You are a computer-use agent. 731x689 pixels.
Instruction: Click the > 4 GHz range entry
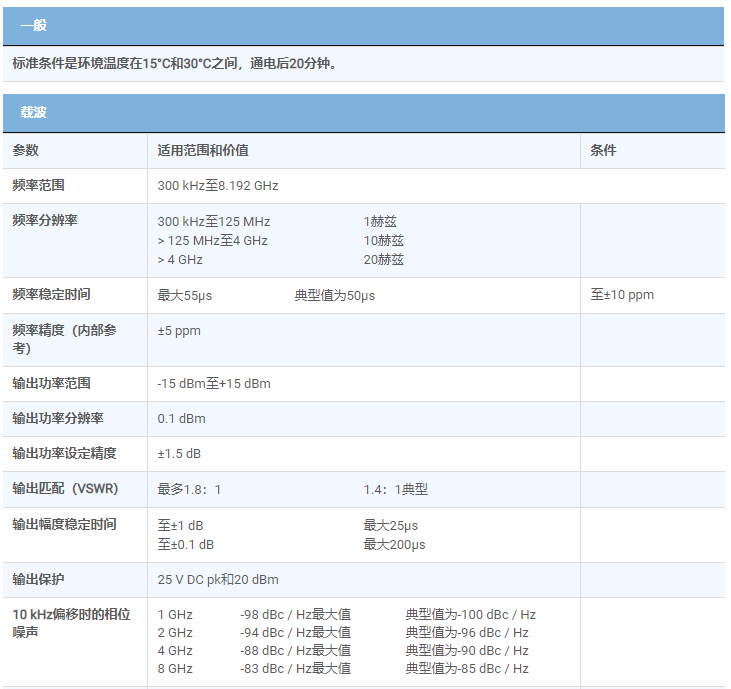(180, 260)
